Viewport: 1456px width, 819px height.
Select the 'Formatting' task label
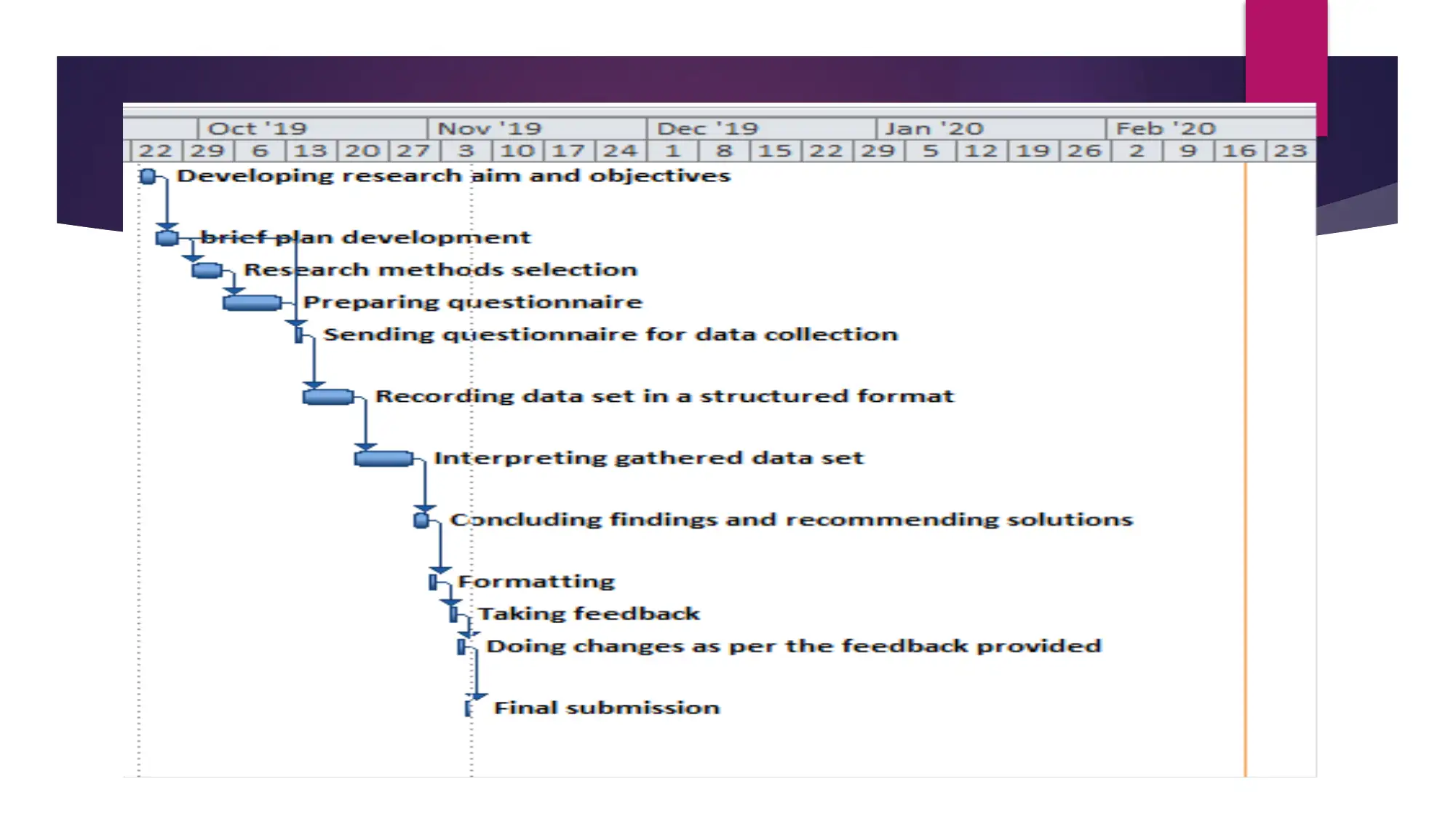536,582
